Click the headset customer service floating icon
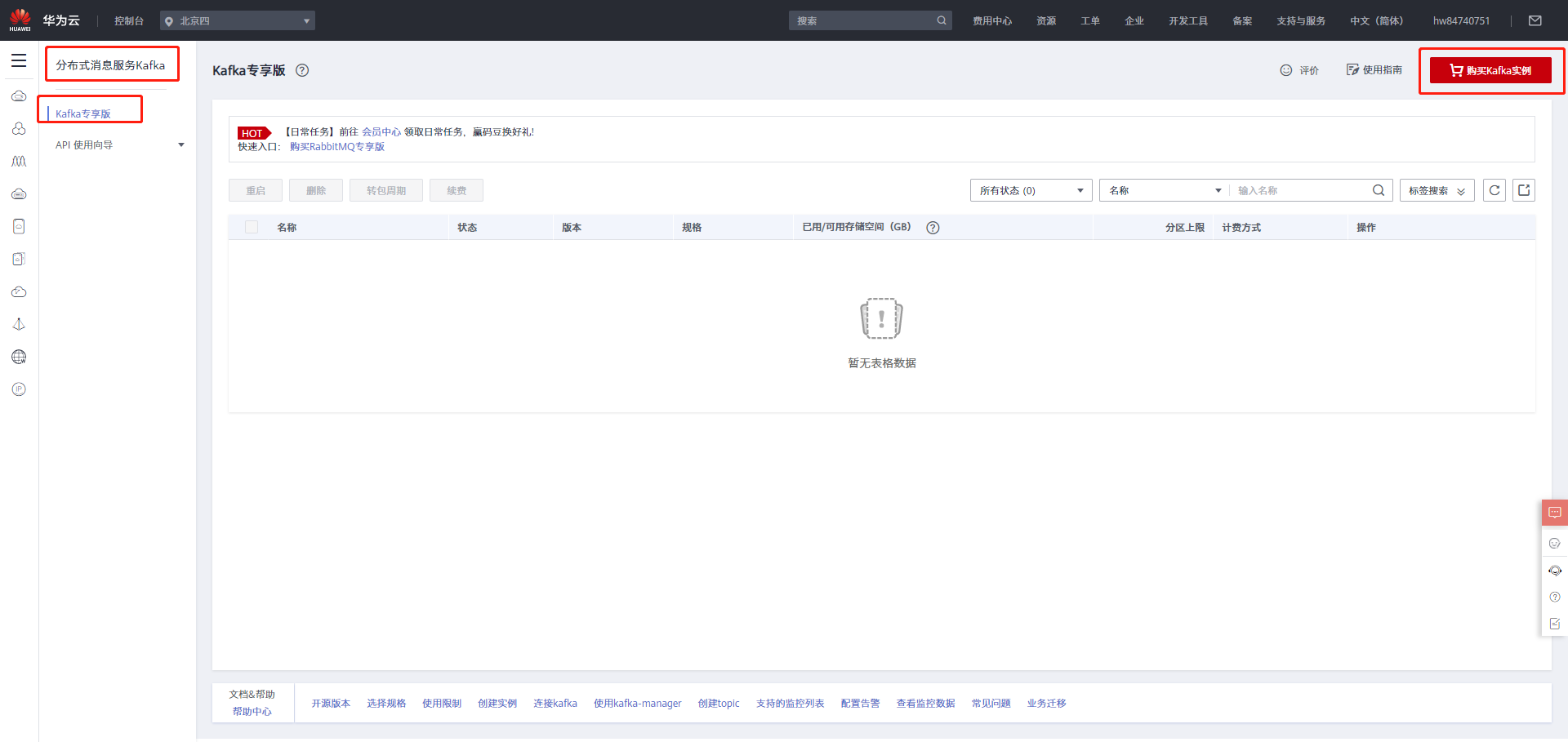Viewport: 1568px width, 742px height. pyautogui.click(x=1555, y=571)
